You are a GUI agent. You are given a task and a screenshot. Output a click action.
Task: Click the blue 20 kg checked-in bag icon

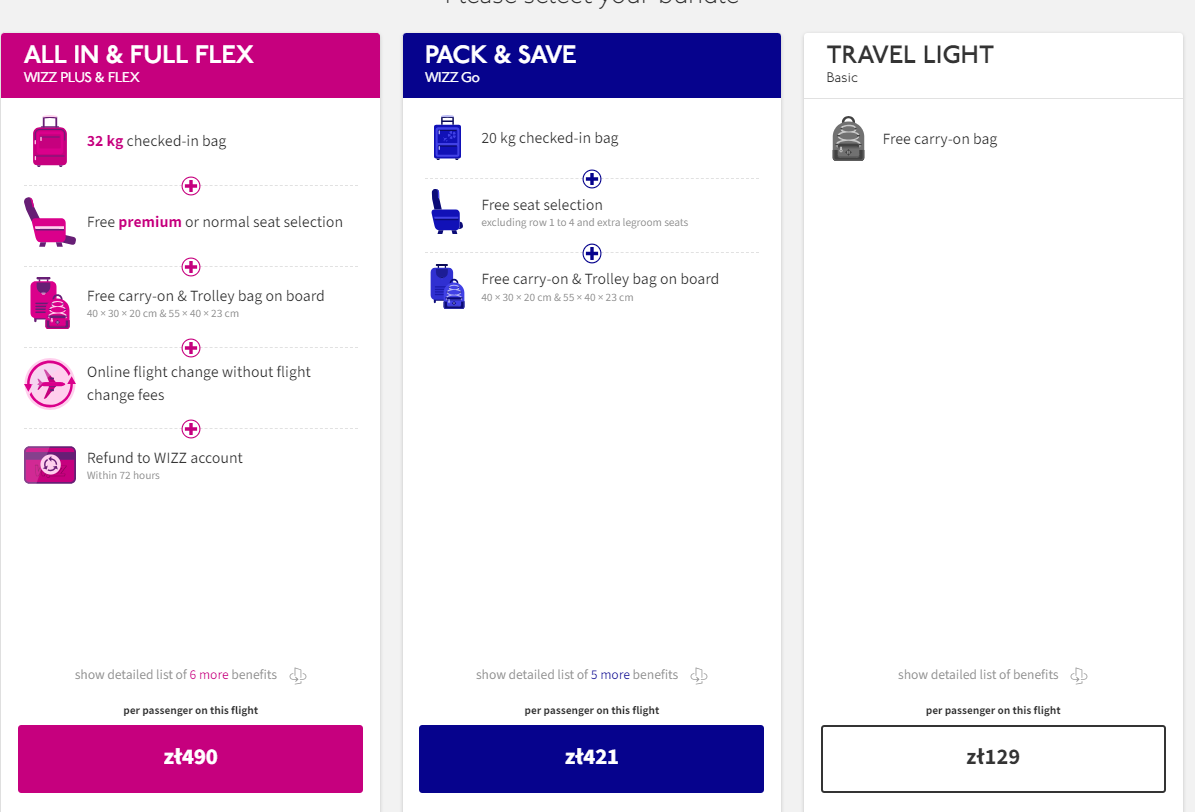pyautogui.click(x=447, y=138)
